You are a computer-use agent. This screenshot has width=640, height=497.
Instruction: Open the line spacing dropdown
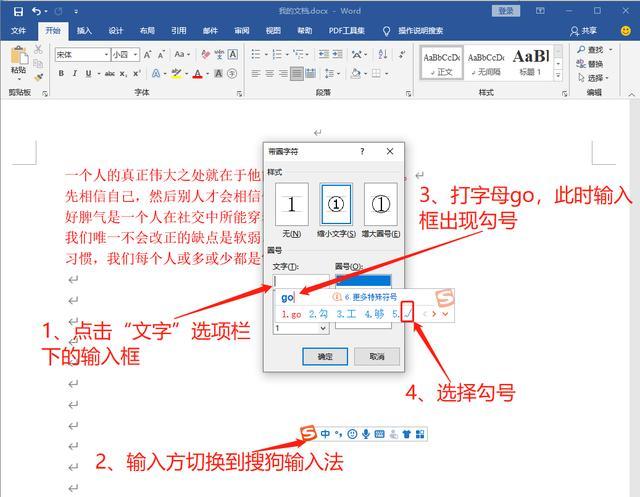332,73
